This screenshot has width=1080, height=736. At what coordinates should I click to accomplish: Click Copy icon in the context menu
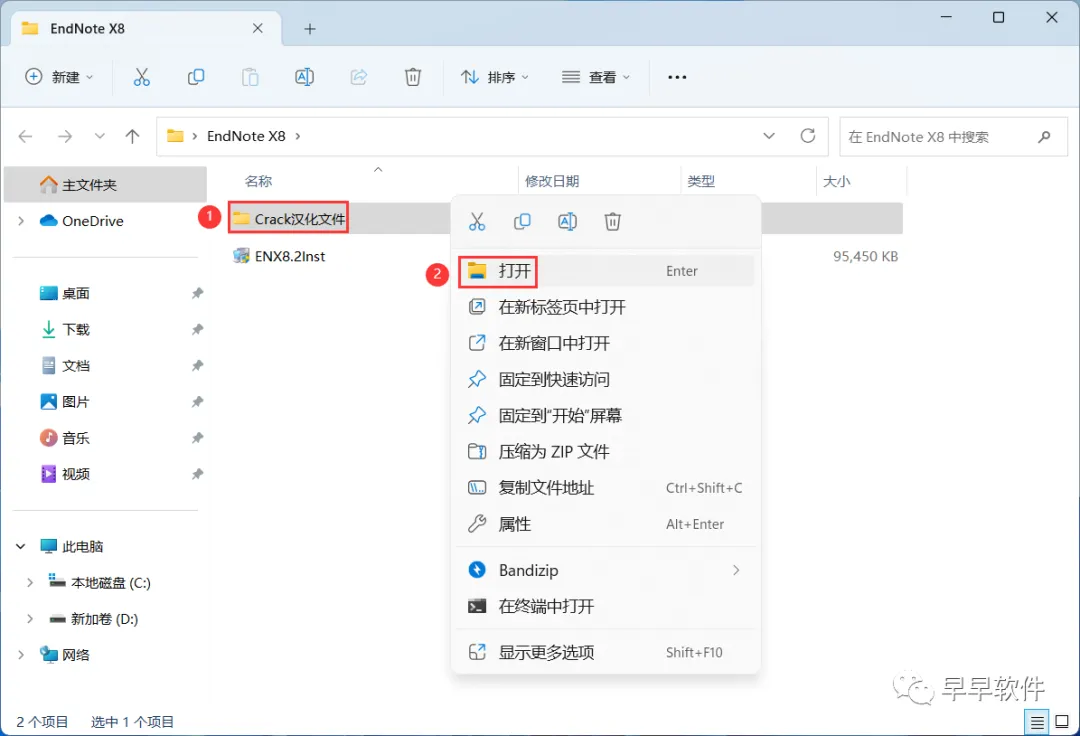tap(522, 222)
